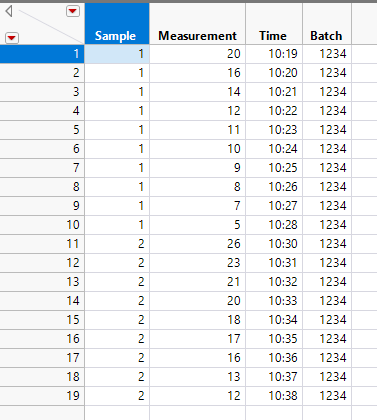Select row number 16
Viewport: 377px width, 420px height.
[x=42, y=339]
